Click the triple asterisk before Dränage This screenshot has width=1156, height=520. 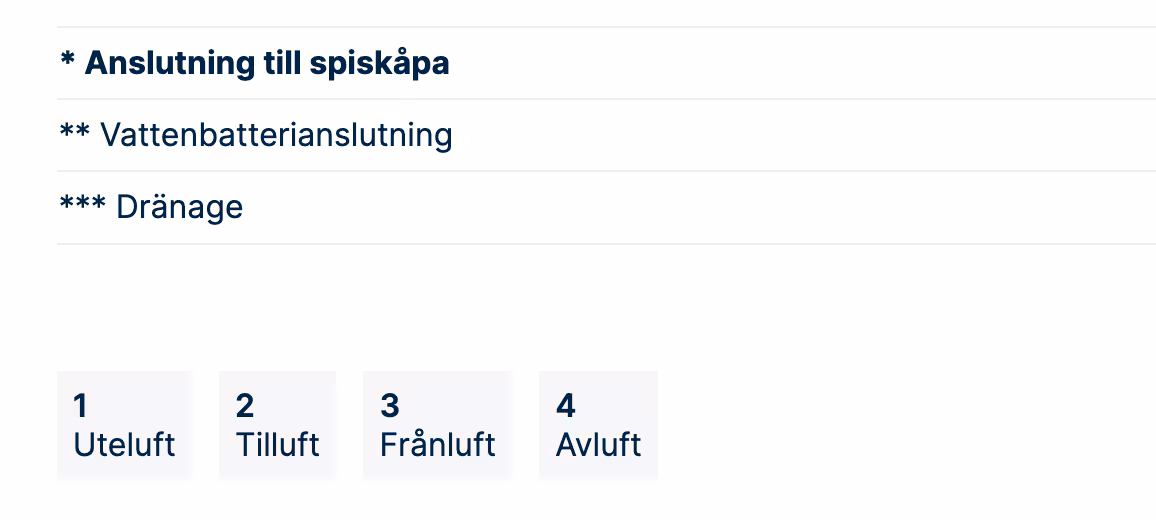click(x=82, y=204)
